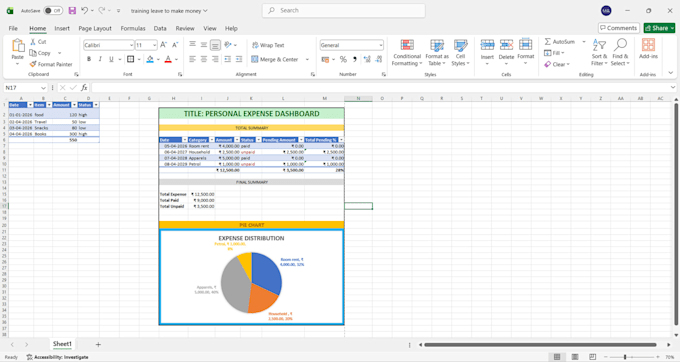Open the Item column filter dropdown
Viewport: 680px width, 362px height.
49,105
